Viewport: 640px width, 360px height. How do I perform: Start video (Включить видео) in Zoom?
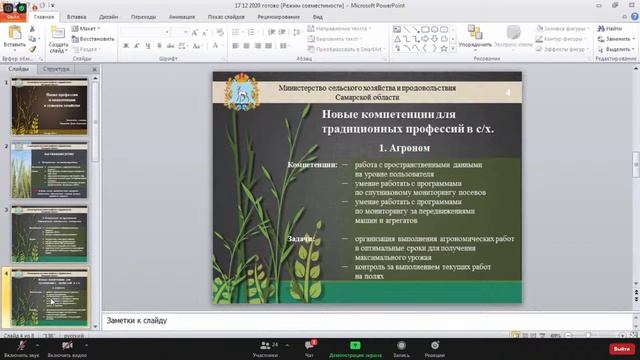67,349
